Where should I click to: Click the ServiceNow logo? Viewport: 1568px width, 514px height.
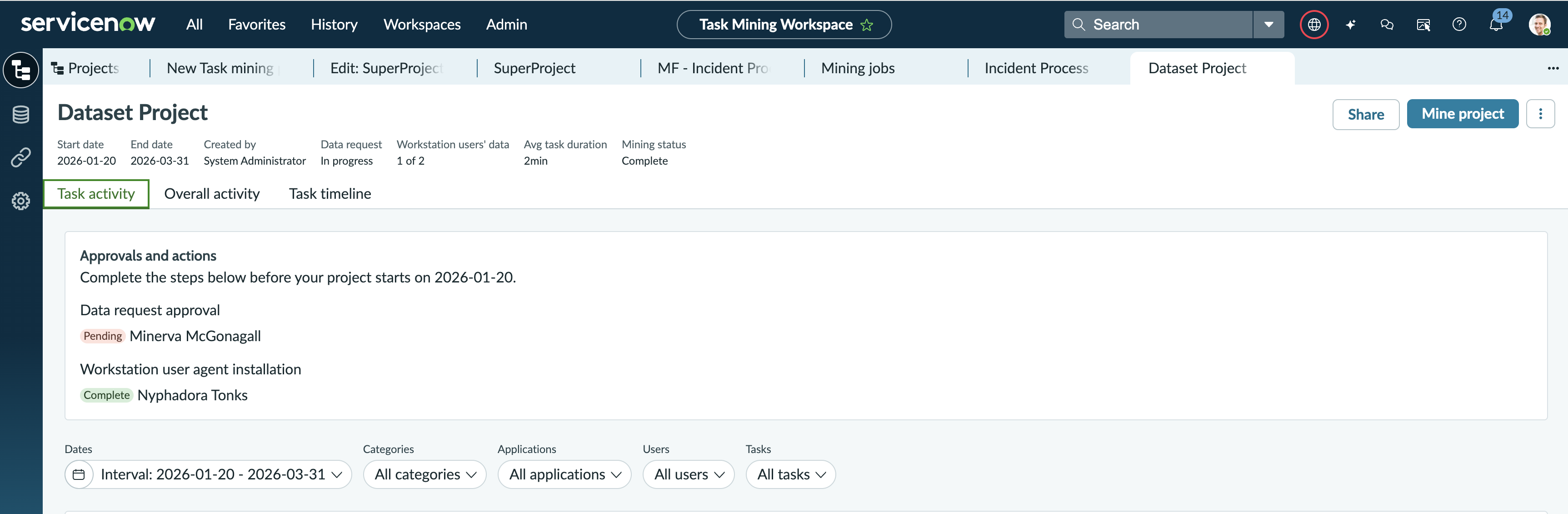[x=88, y=24]
